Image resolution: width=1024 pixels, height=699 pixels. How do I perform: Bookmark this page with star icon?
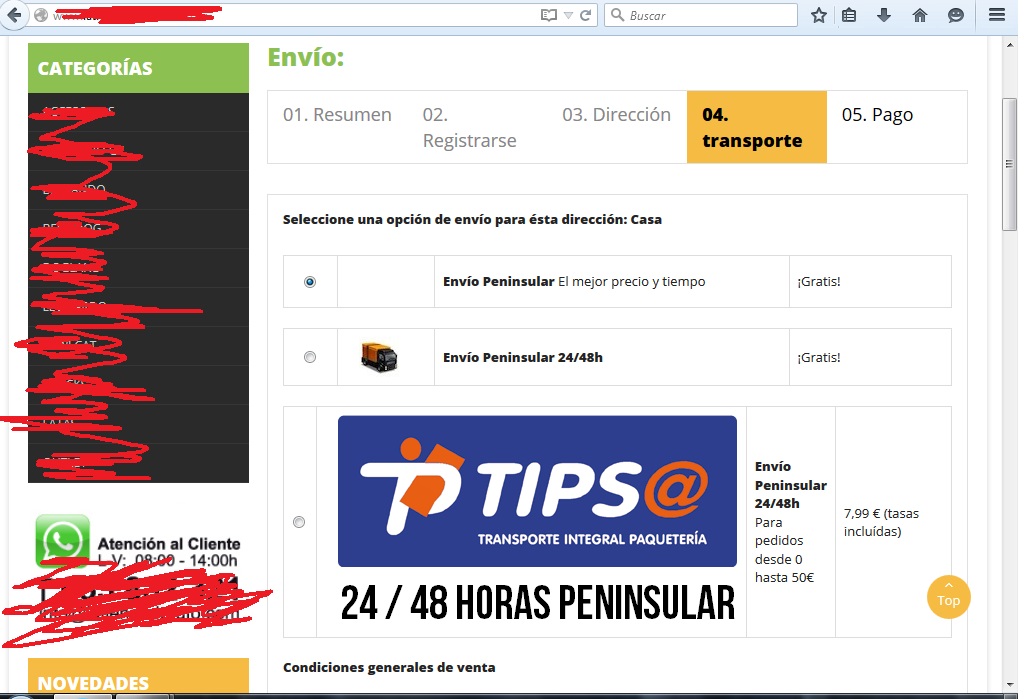tap(818, 15)
